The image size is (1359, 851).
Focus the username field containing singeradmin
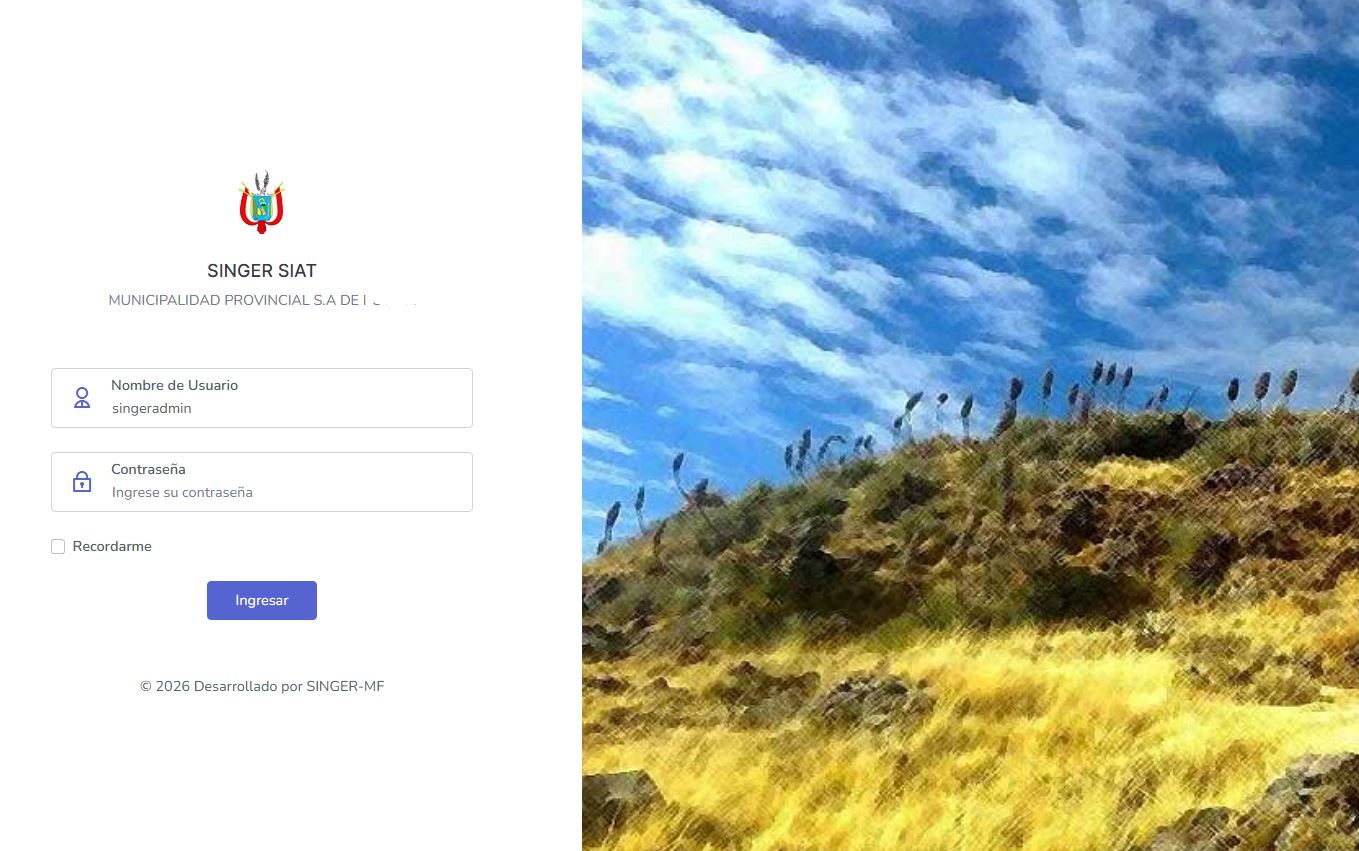click(262, 398)
